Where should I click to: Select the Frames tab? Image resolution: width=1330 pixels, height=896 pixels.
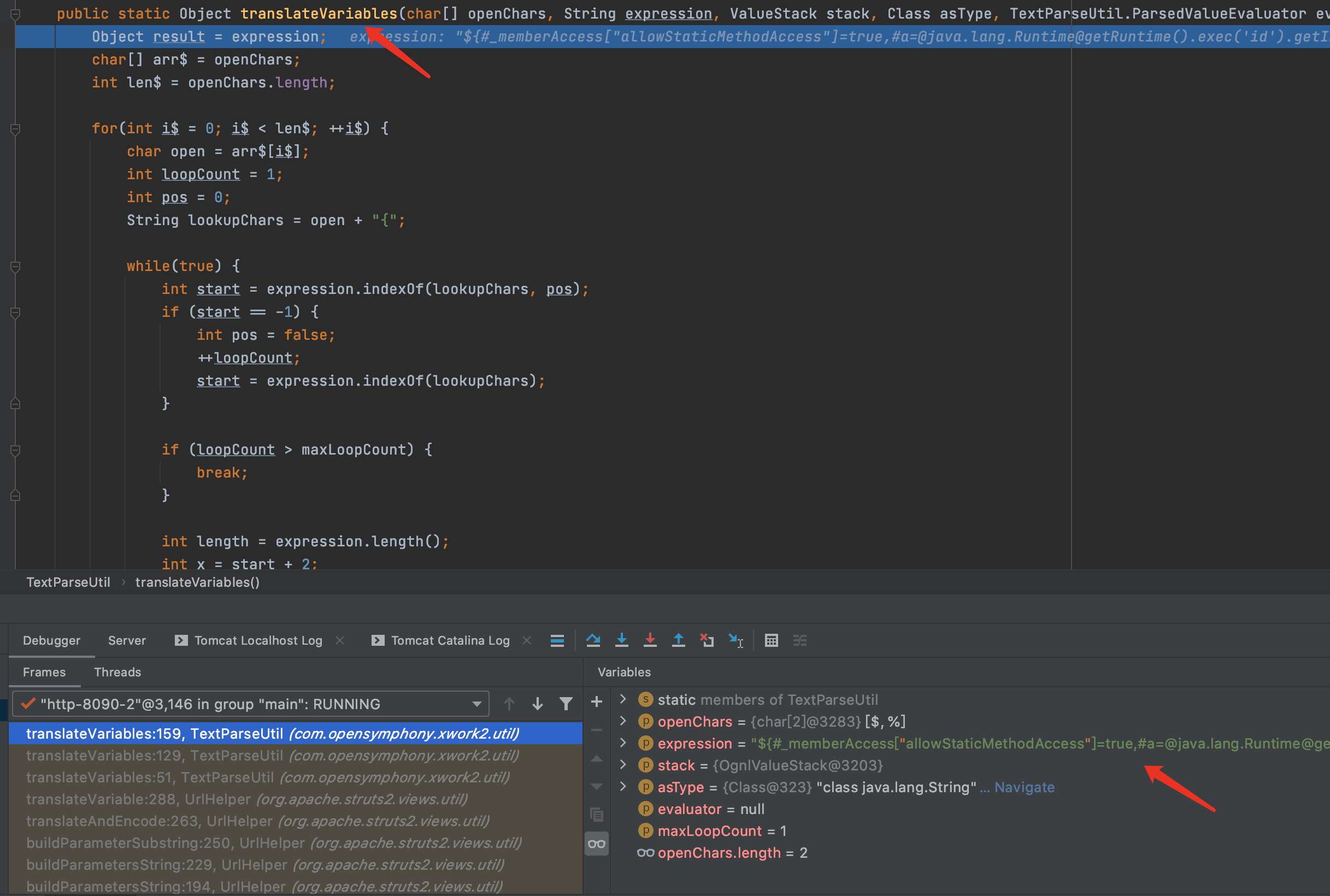[44, 672]
